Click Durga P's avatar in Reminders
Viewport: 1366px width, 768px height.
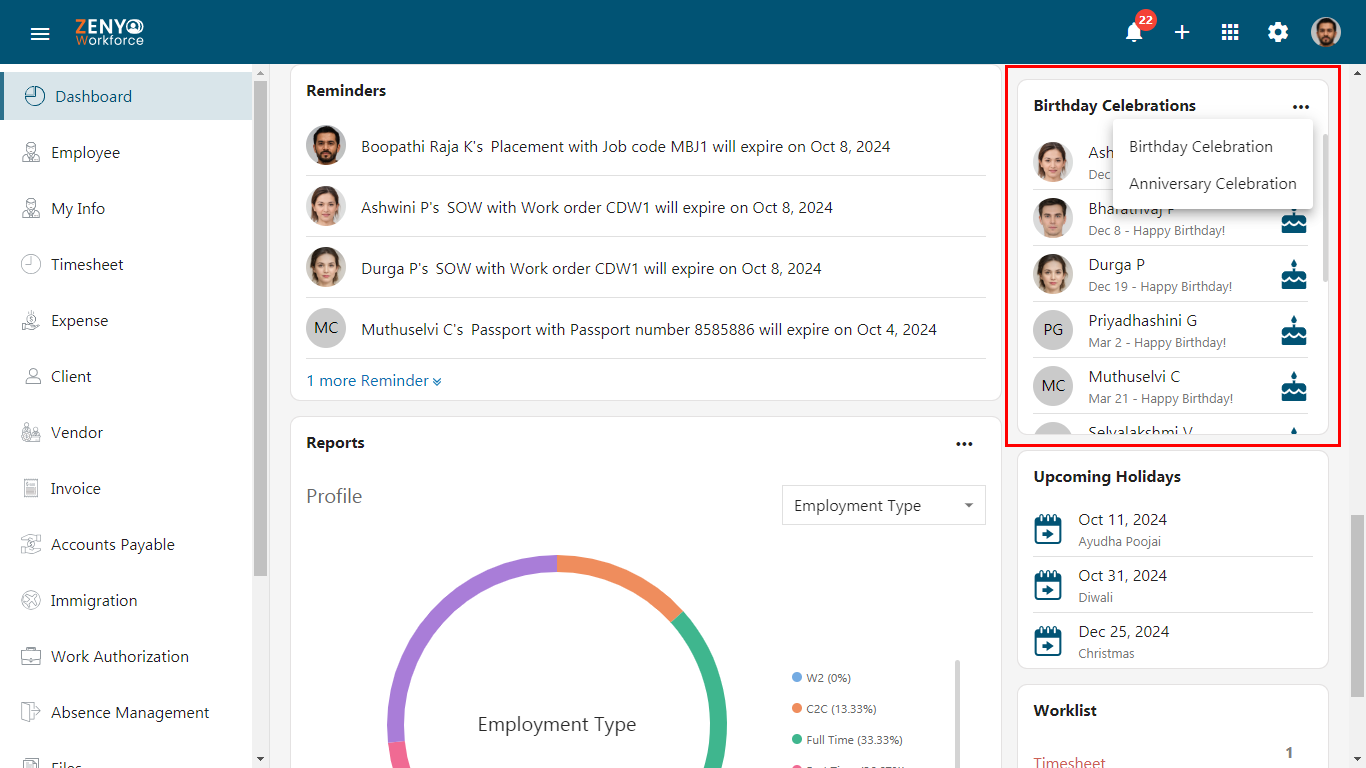(x=326, y=268)
